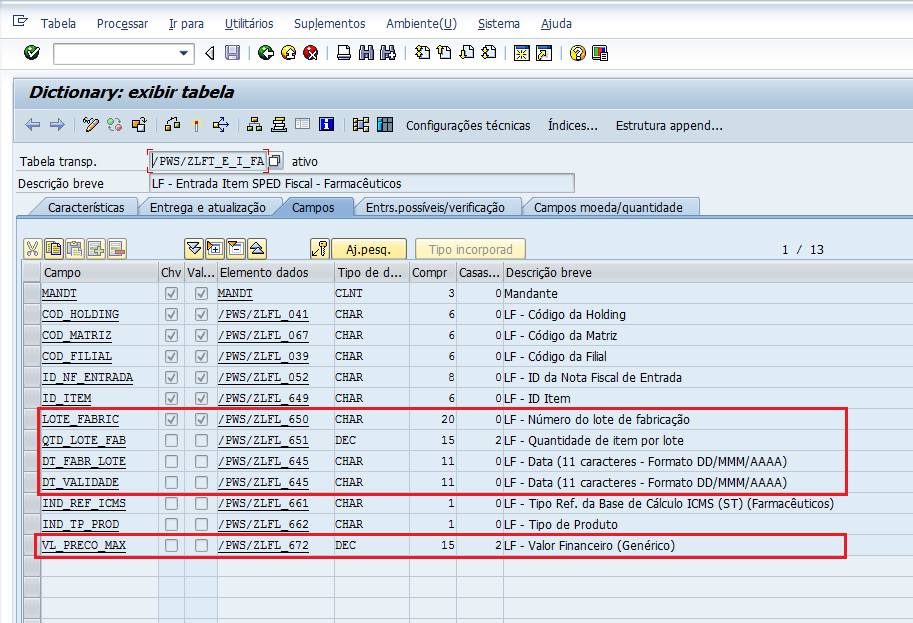Screen dimensions: 913x623
Task: Open the command field dropdown arrow
Action: pos(184,53)
